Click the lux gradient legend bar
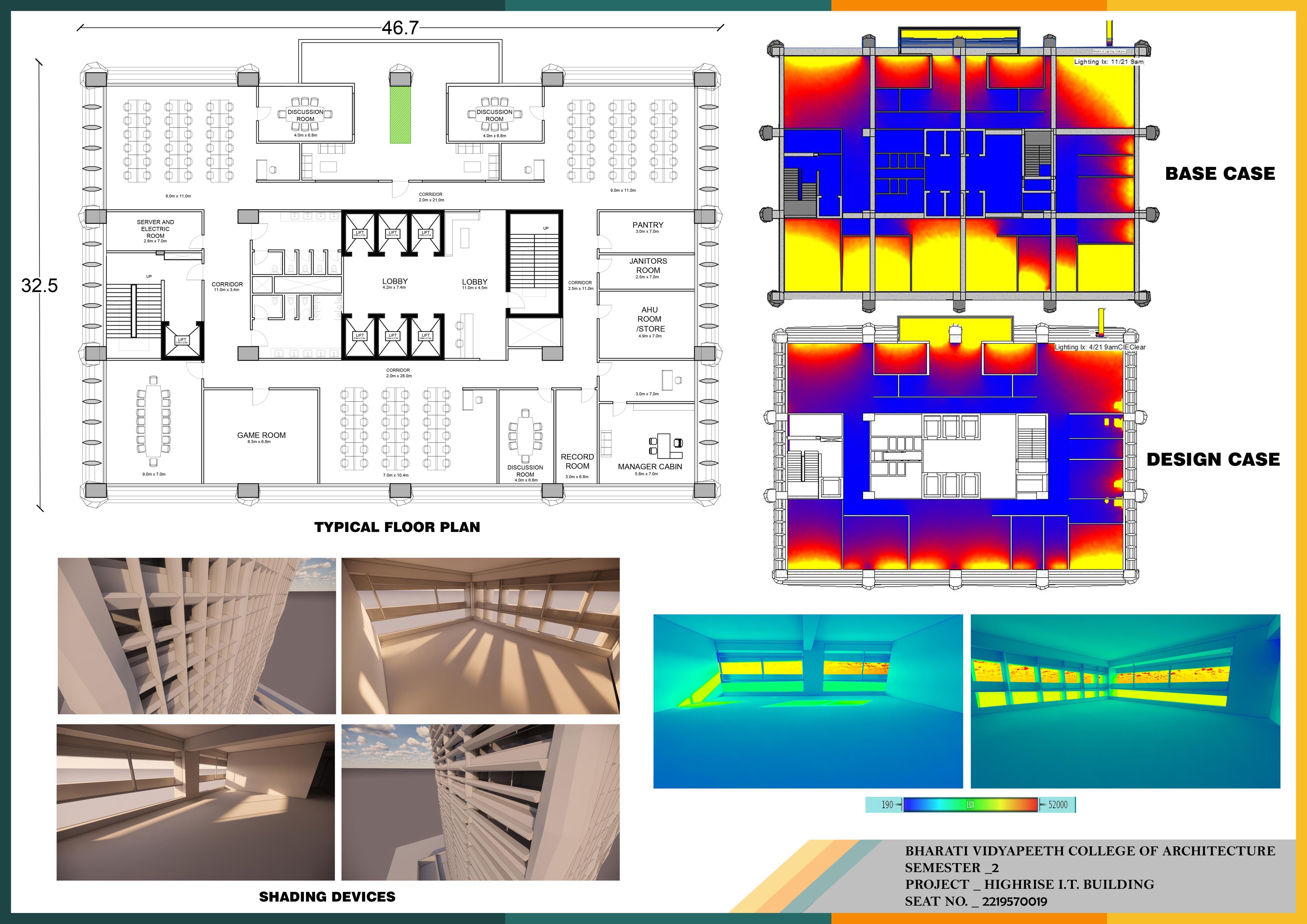 970,804
